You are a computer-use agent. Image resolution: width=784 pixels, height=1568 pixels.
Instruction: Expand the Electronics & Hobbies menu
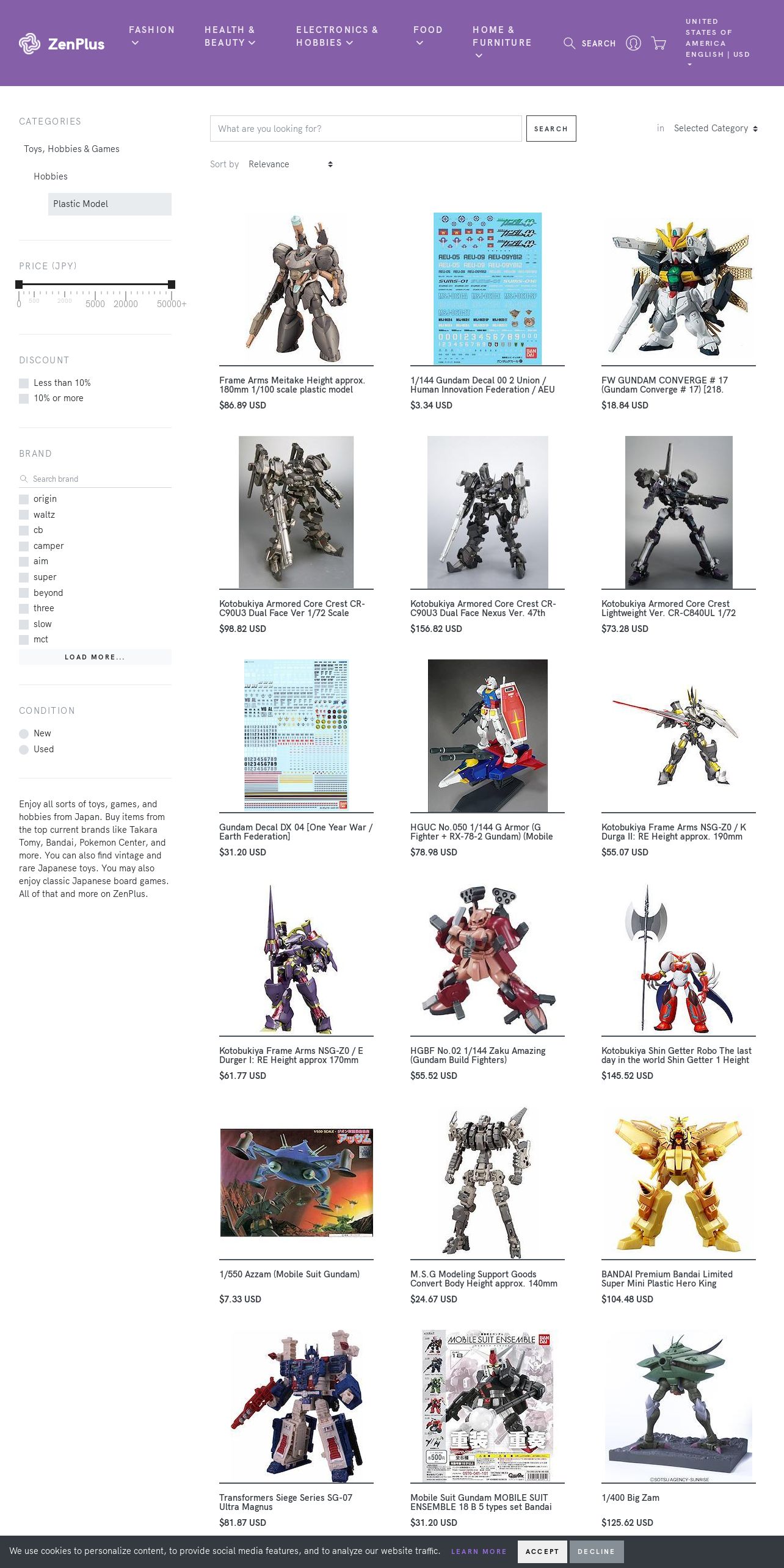tap(337, 36)
